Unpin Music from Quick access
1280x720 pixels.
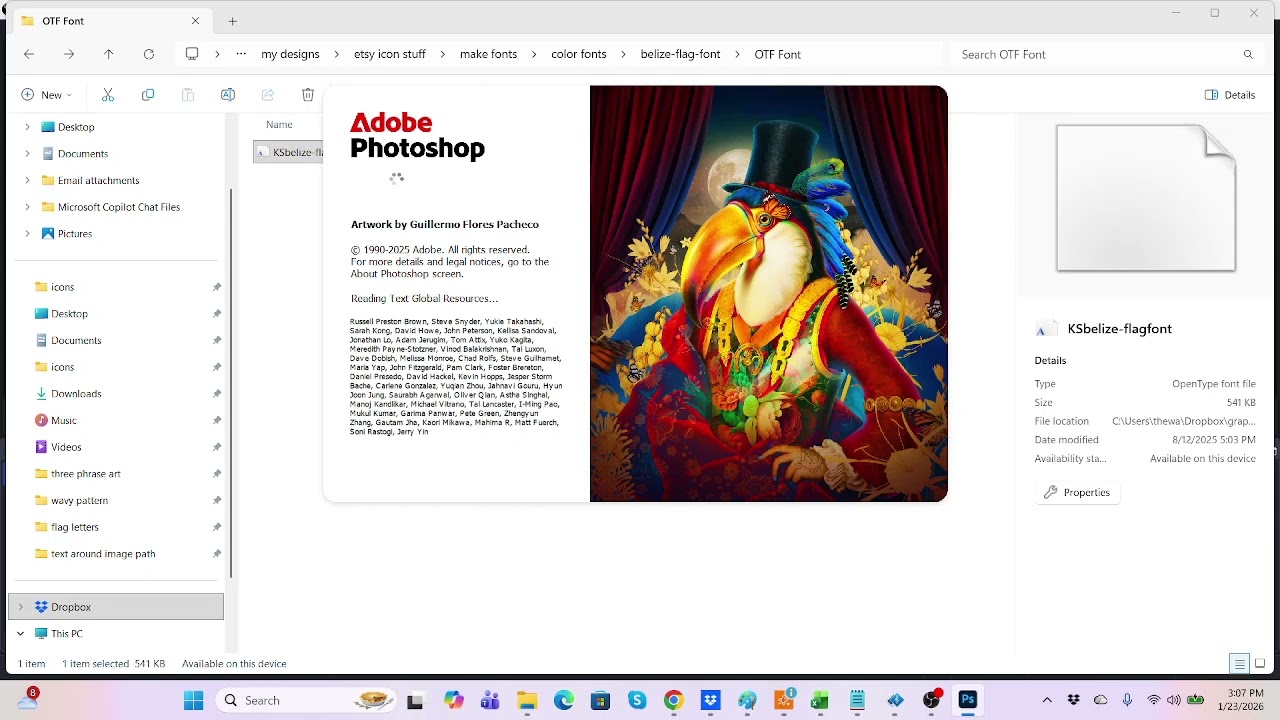tap(217, 420)
